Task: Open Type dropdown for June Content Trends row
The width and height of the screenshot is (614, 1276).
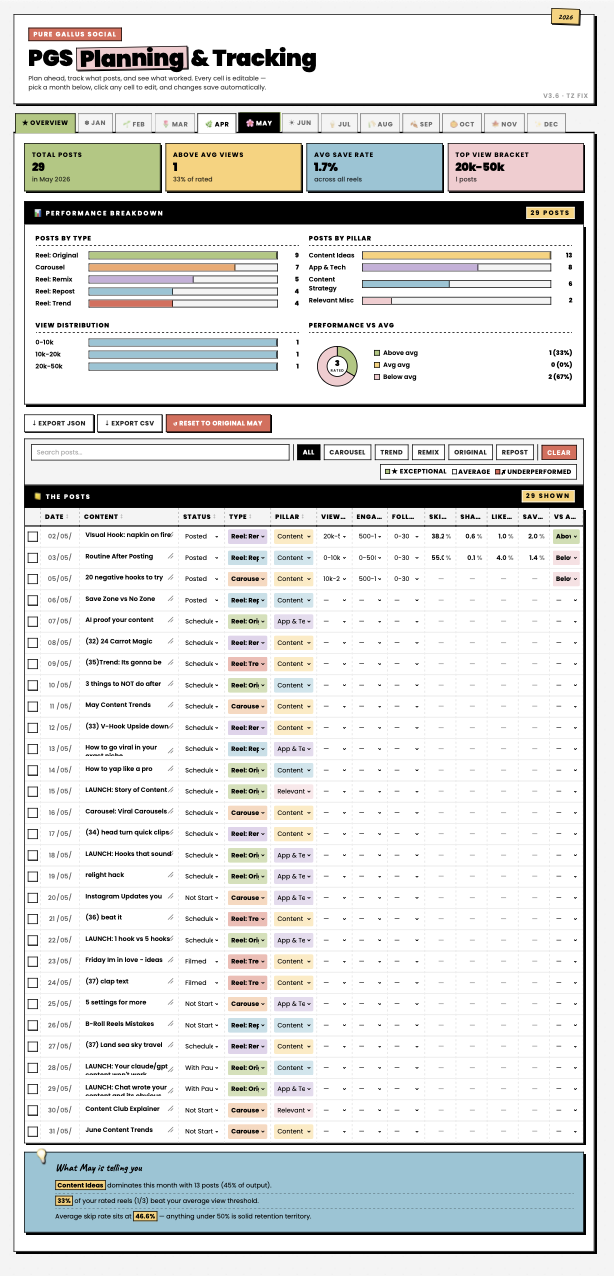Action: point(247,1131)
